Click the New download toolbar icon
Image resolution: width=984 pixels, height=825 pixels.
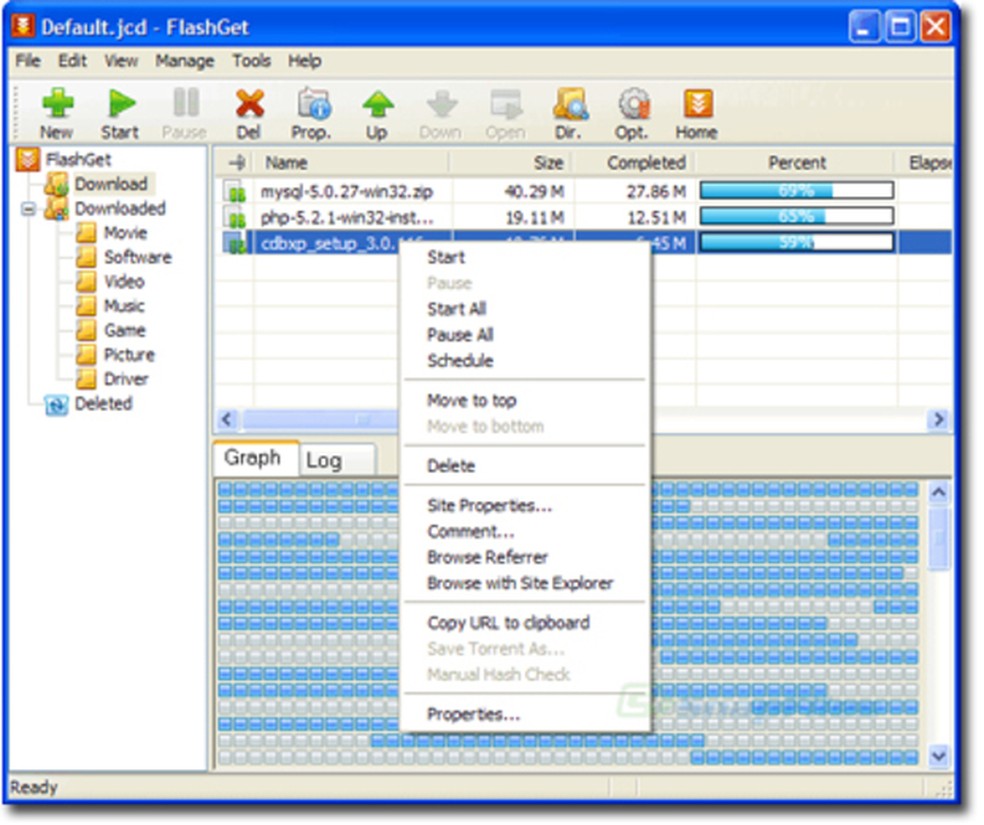(x=57, y=104)
